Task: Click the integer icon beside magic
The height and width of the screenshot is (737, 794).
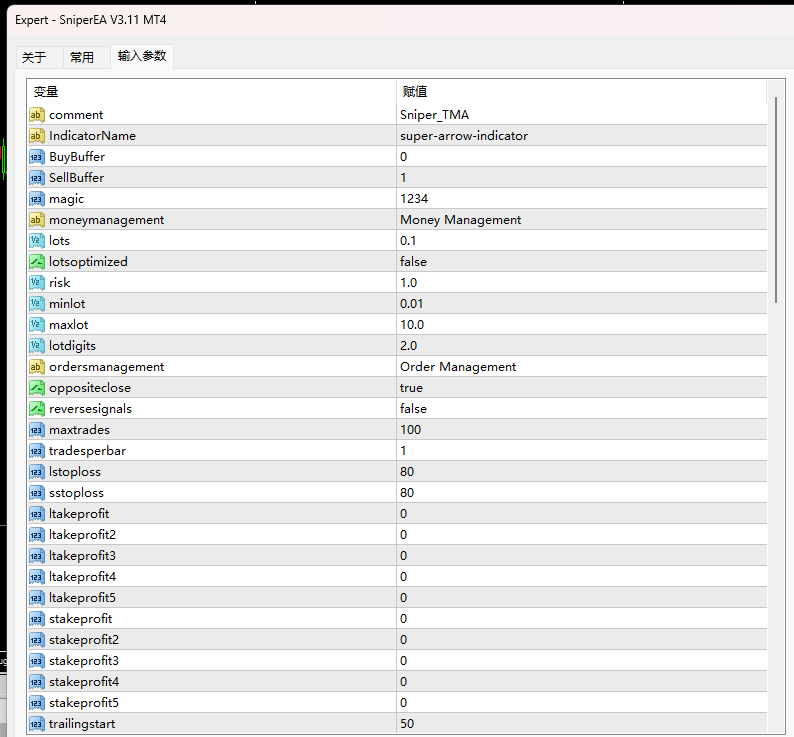Action: pos(36,199)
